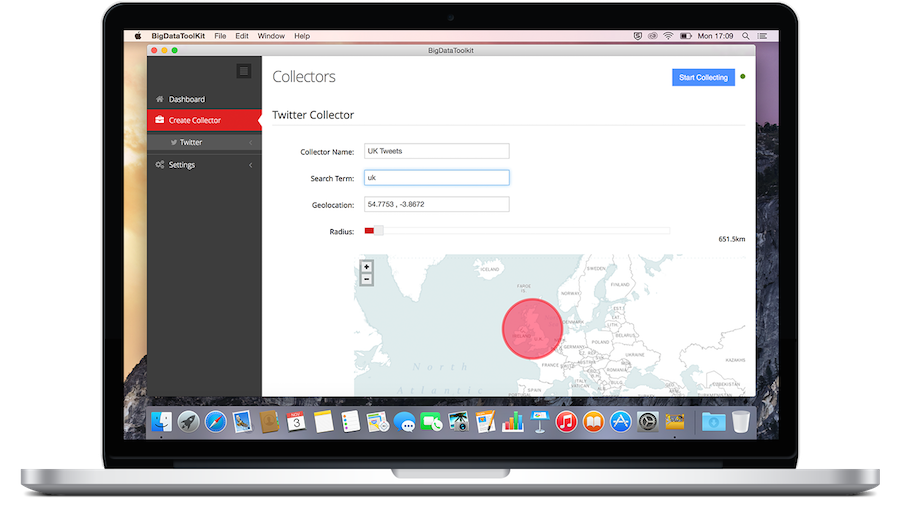Click the Start Collecting button
900x531 pixels.
703,77
